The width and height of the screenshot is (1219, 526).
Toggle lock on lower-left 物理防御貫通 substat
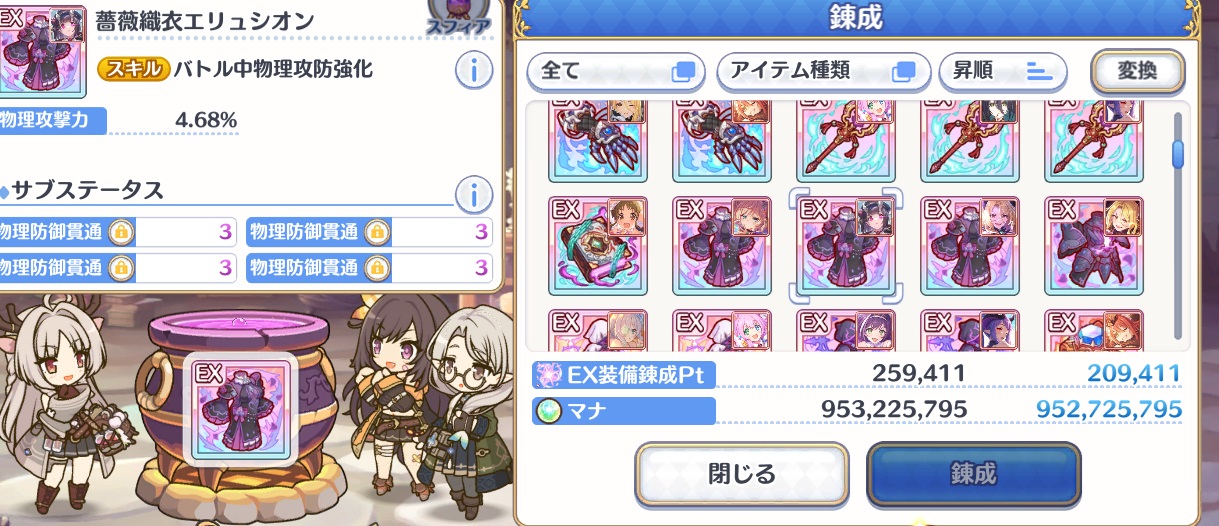[120, 267]
